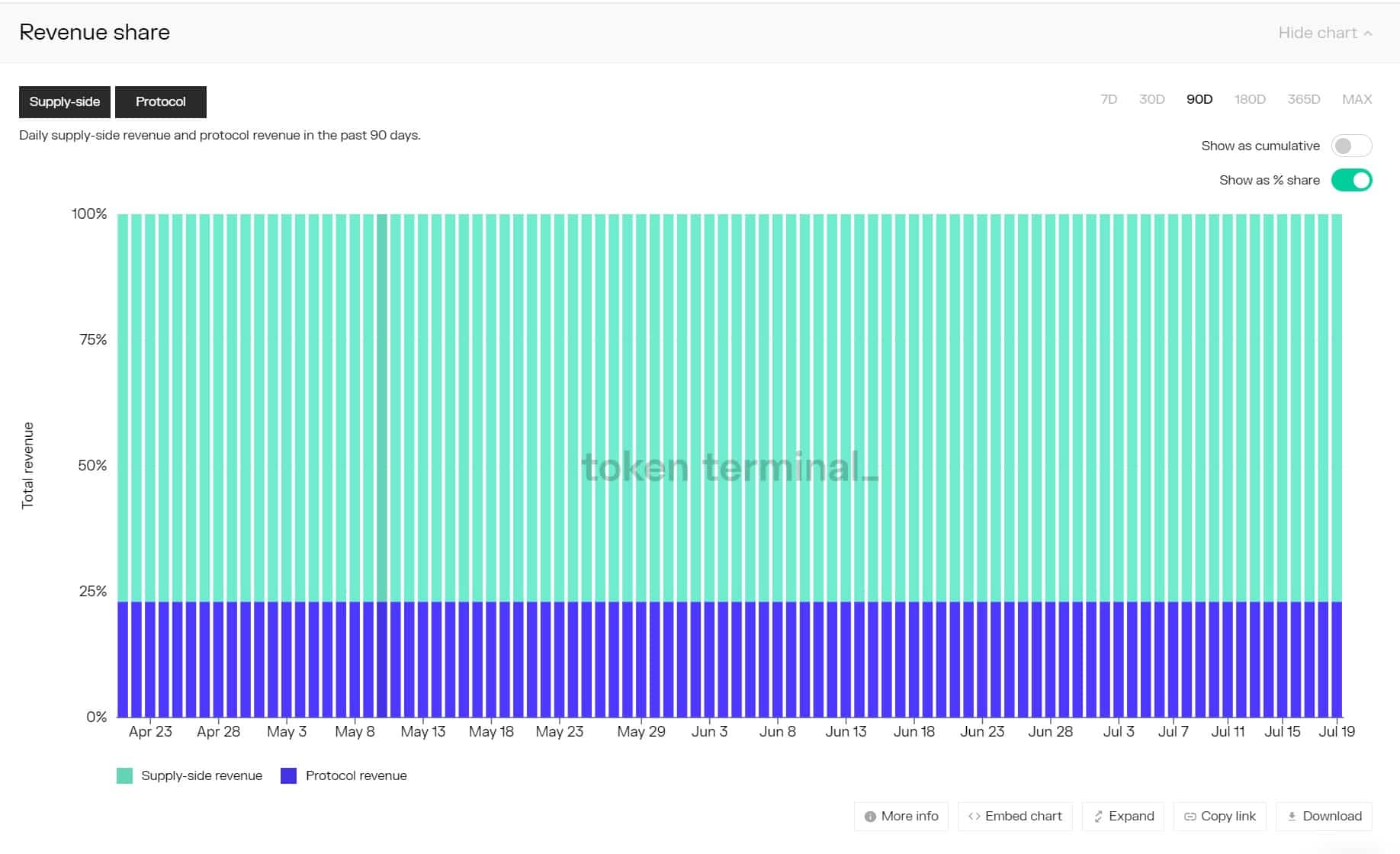
Task: Switch to the 7D time range
Action: [x=1109, y=99]
